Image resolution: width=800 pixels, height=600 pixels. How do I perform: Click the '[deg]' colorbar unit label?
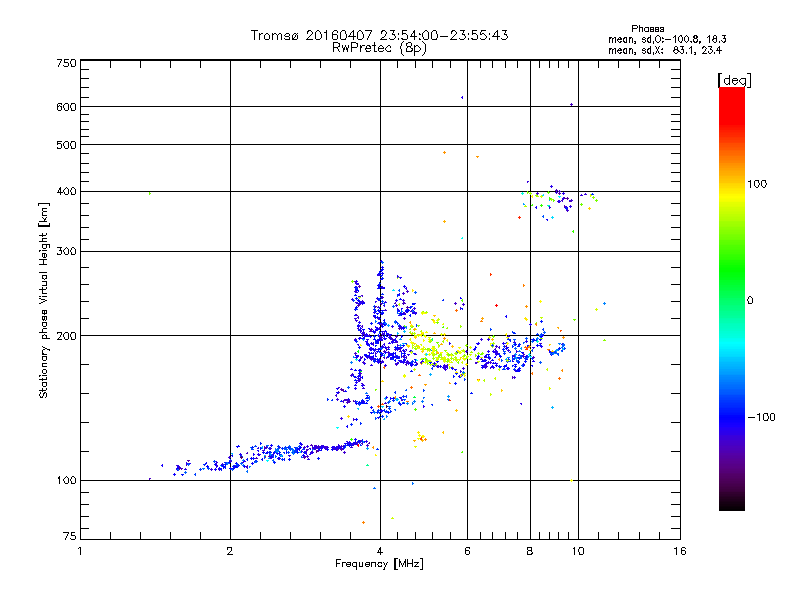coord(734,80)
